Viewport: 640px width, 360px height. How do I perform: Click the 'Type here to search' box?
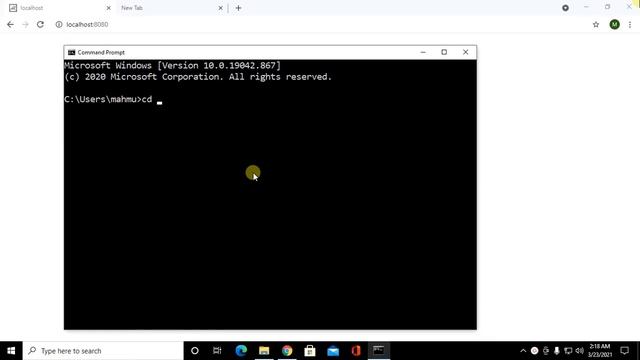coord(103,351)
